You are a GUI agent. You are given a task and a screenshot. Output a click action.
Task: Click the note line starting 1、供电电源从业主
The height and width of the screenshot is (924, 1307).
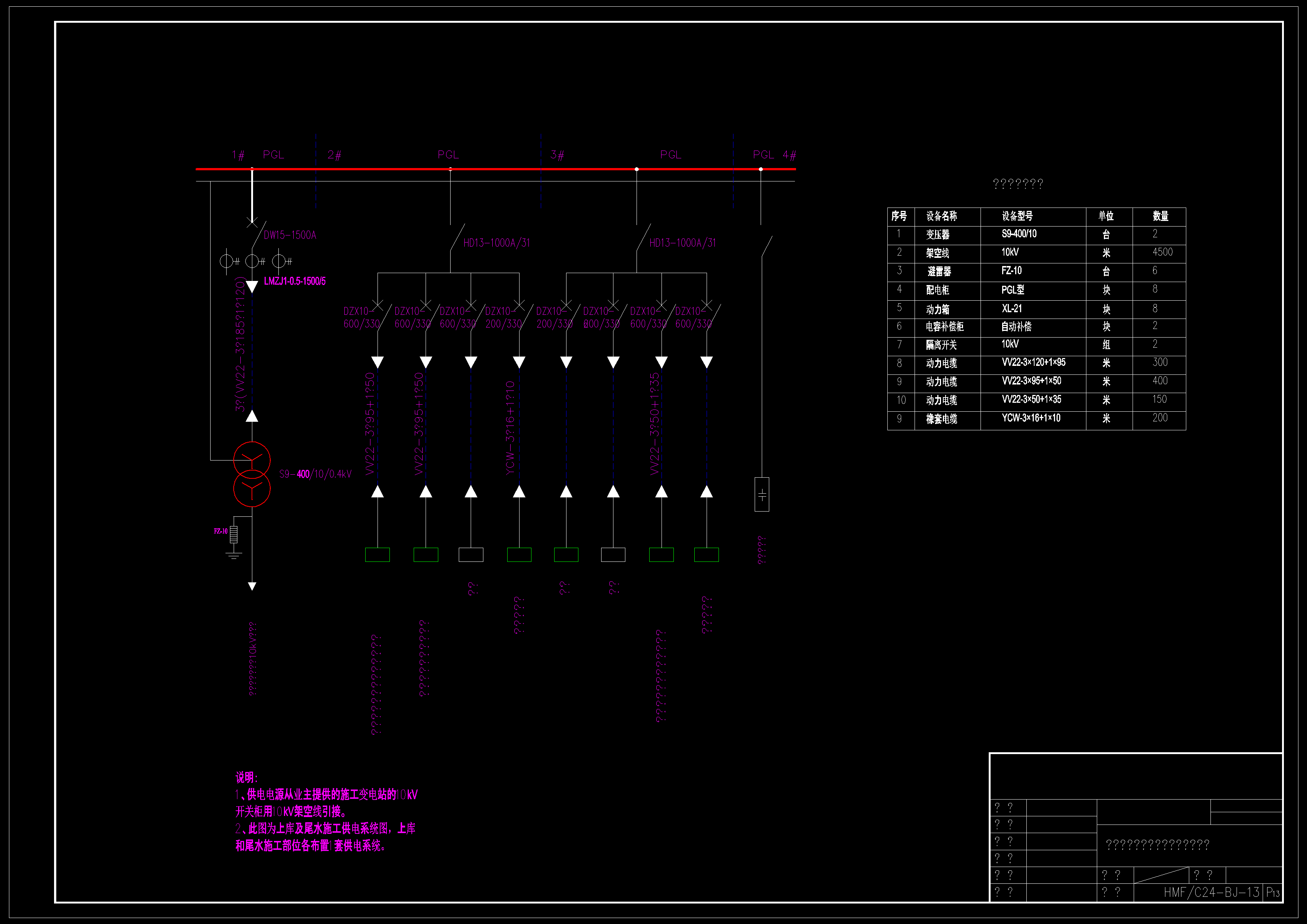326,795
